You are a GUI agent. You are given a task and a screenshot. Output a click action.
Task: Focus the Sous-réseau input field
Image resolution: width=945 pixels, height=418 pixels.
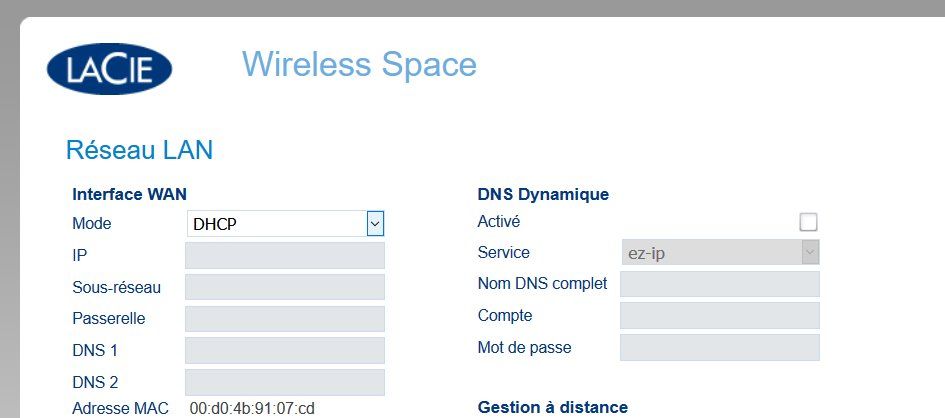coord(285,288)
